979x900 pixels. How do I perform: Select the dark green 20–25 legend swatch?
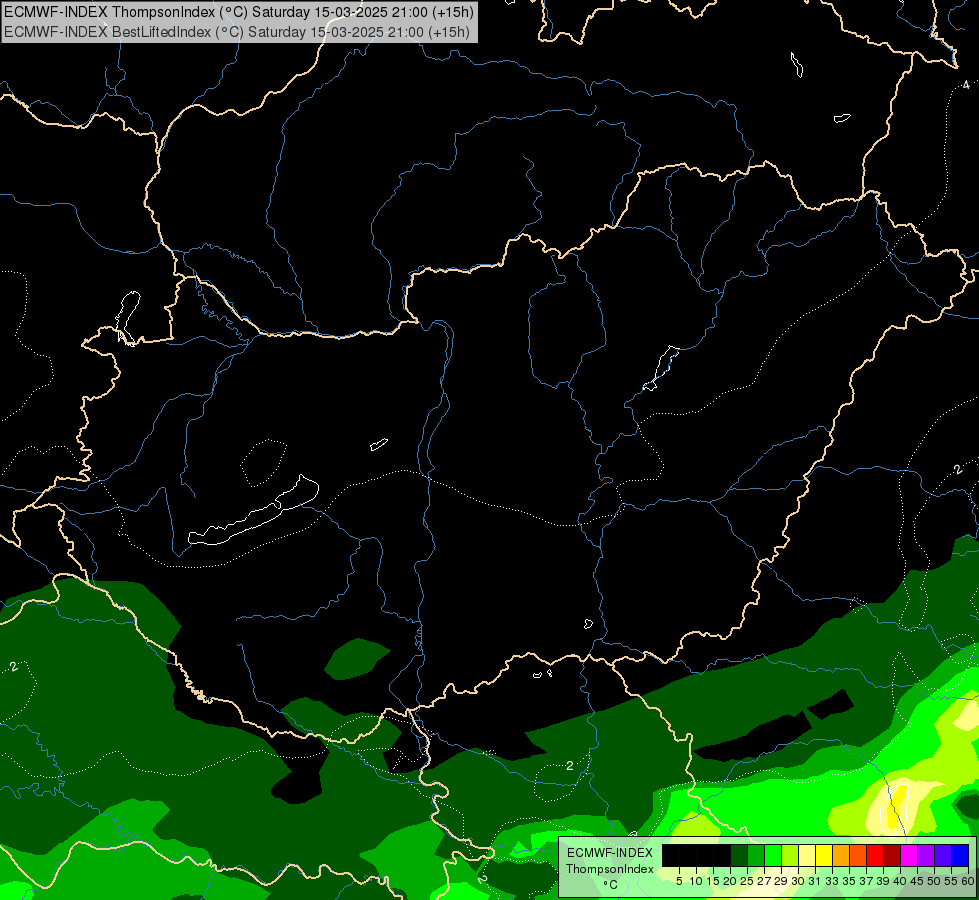[739, 855]
